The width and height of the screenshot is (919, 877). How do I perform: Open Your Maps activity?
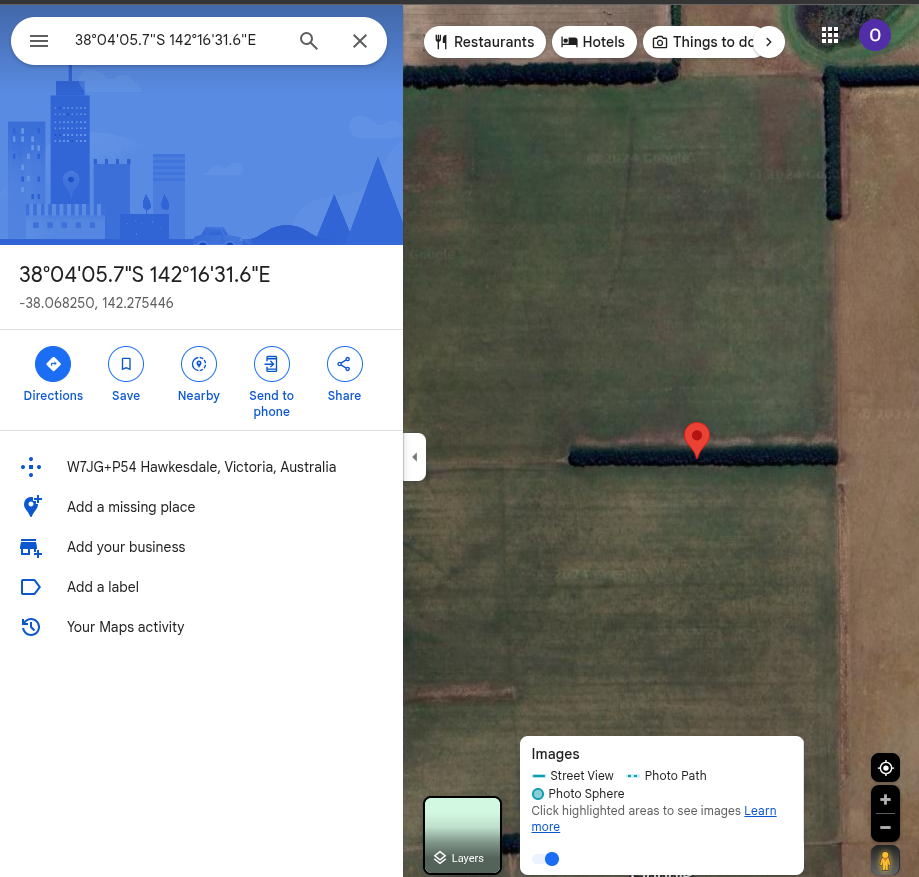[x=201, y=627]
